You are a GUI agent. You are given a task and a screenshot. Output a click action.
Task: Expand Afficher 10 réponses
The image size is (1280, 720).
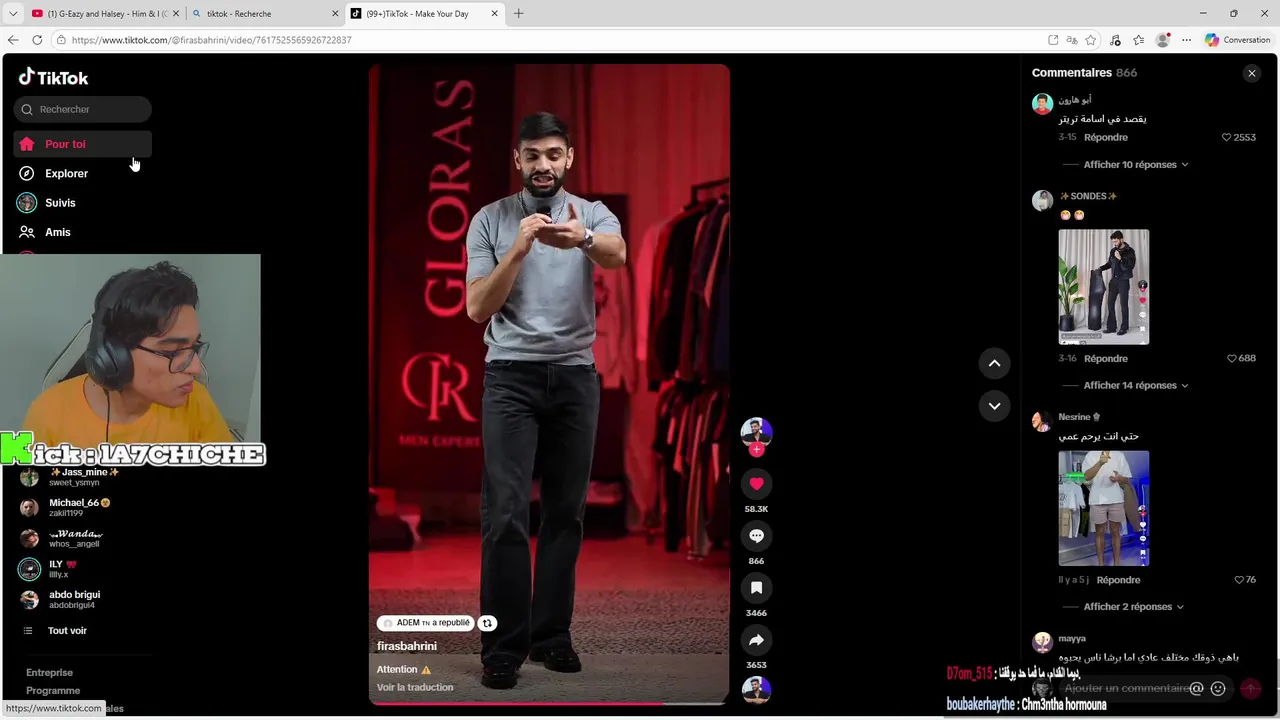click(1136, 165)
